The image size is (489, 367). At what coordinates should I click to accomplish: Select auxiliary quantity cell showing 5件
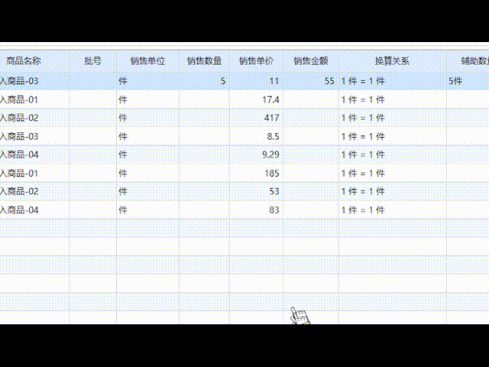coord(468,81)
